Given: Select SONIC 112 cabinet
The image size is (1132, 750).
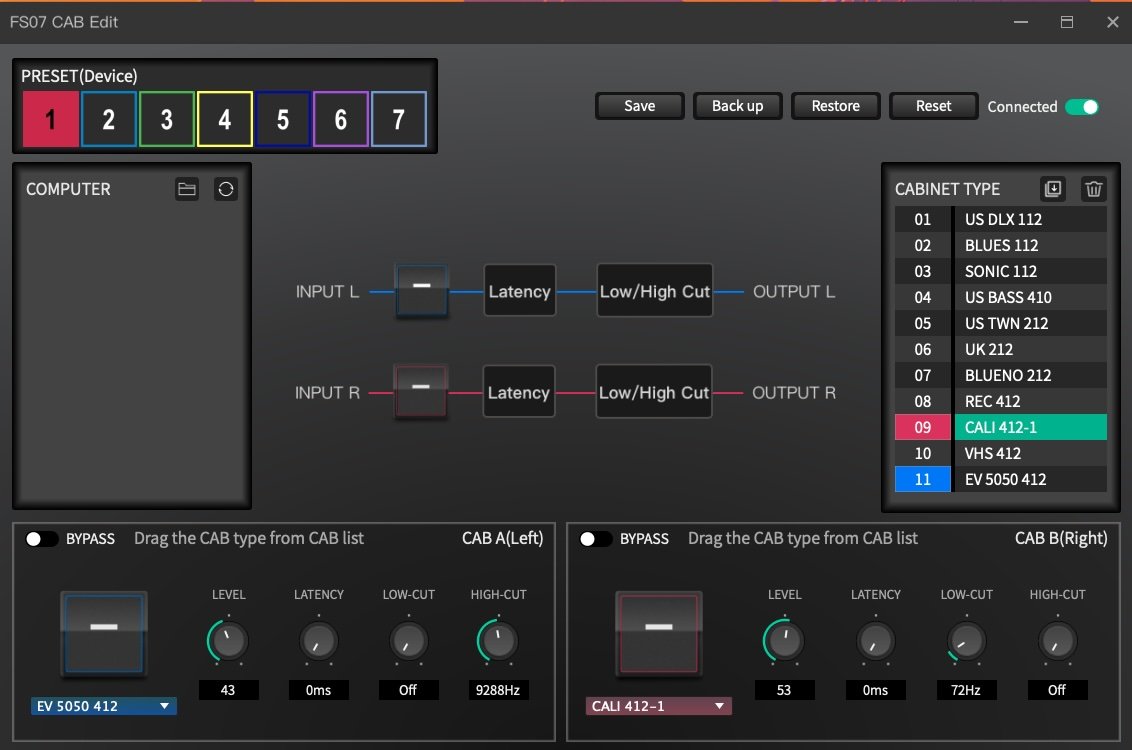Looking at the screenshot, I should [x=1001, y=271].
